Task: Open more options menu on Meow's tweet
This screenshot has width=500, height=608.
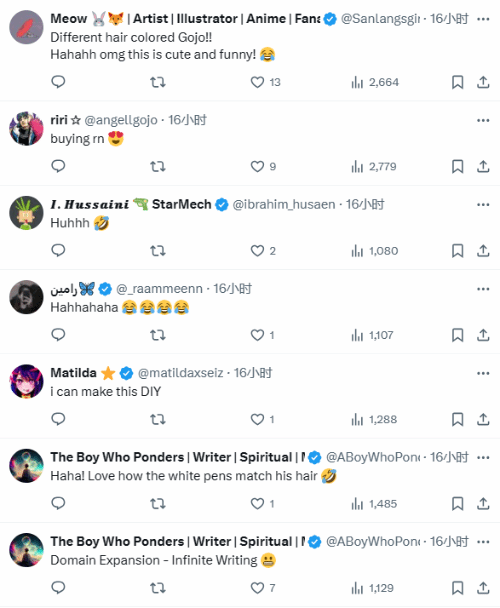Action: [x=483, y=19]
